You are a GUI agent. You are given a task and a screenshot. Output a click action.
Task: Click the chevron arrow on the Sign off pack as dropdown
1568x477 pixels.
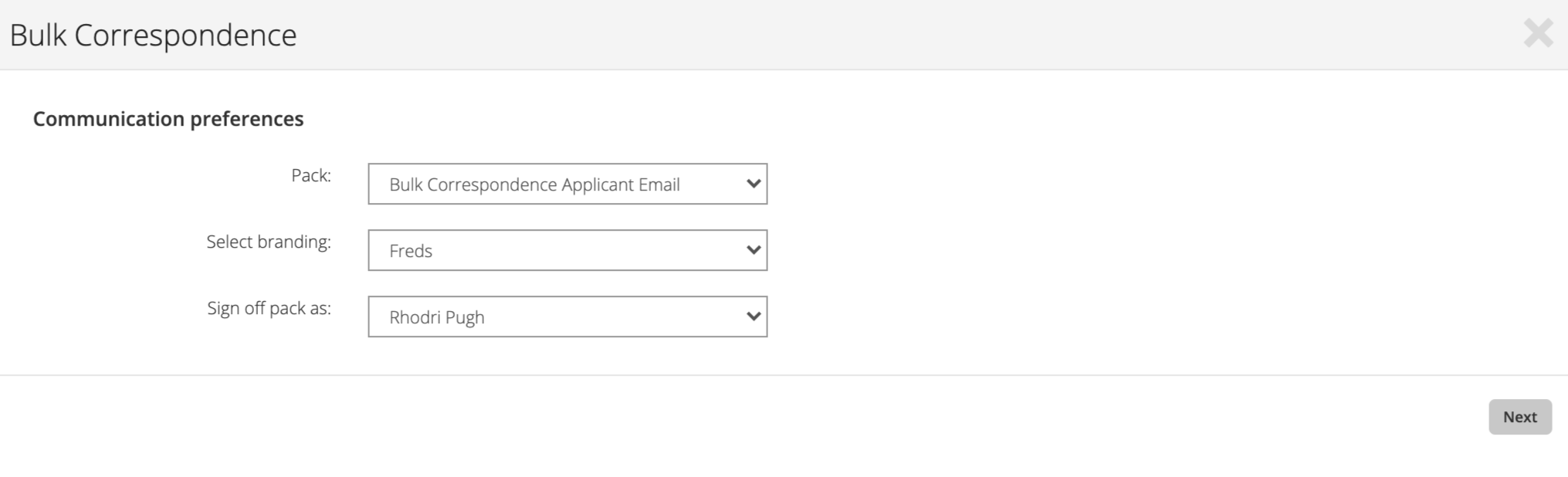coord(754,316)
